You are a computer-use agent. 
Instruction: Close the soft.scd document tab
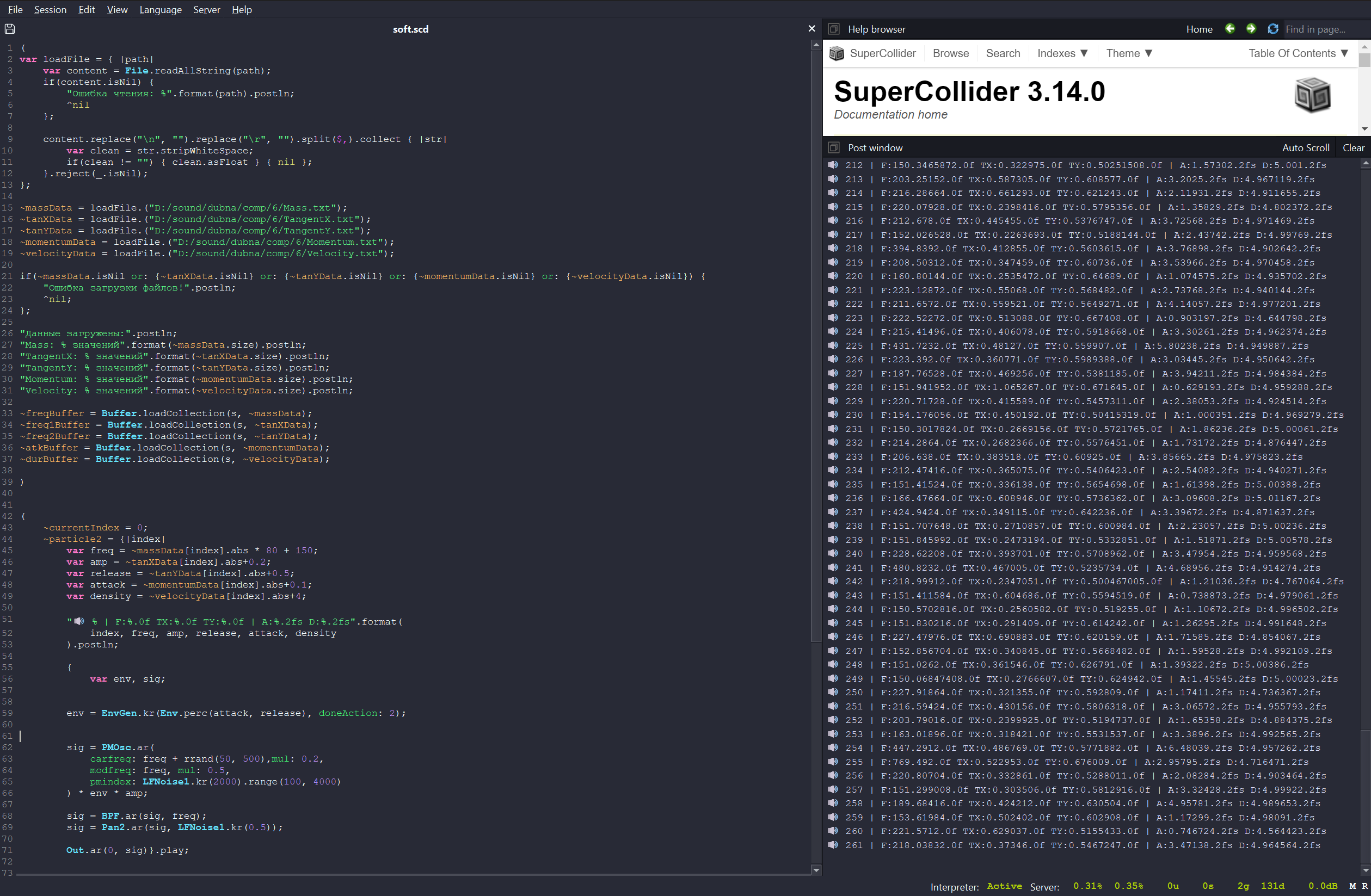tap(811, 29)
